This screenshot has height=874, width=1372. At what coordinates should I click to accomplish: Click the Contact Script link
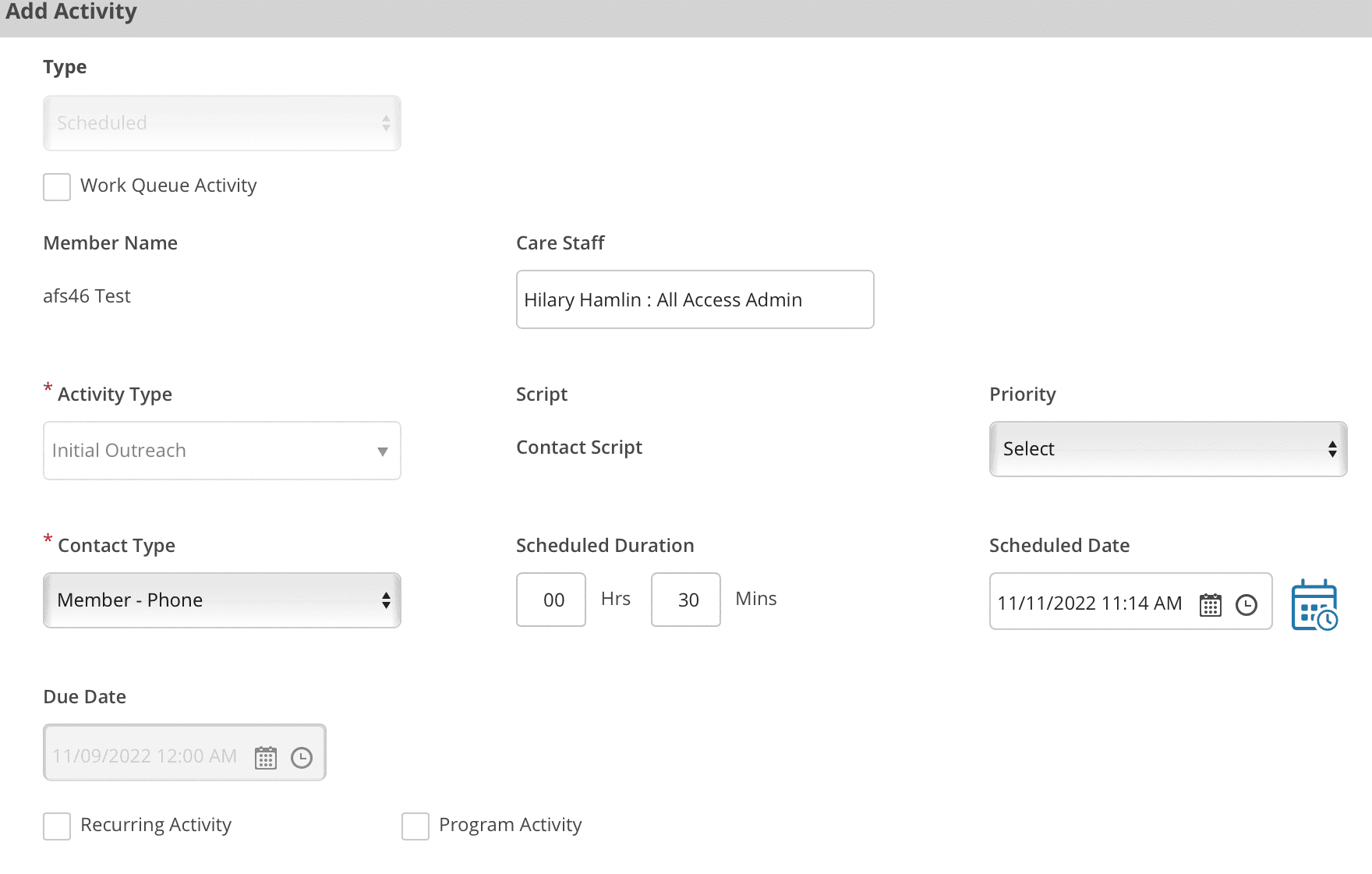pos(579,448)
